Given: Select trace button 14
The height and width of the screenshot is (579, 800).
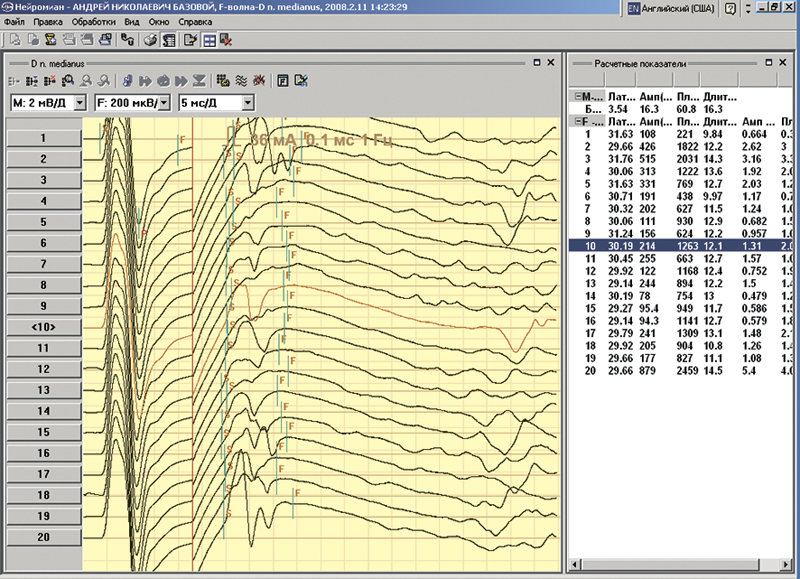Looking at the screenshot, I should point(43,411).
